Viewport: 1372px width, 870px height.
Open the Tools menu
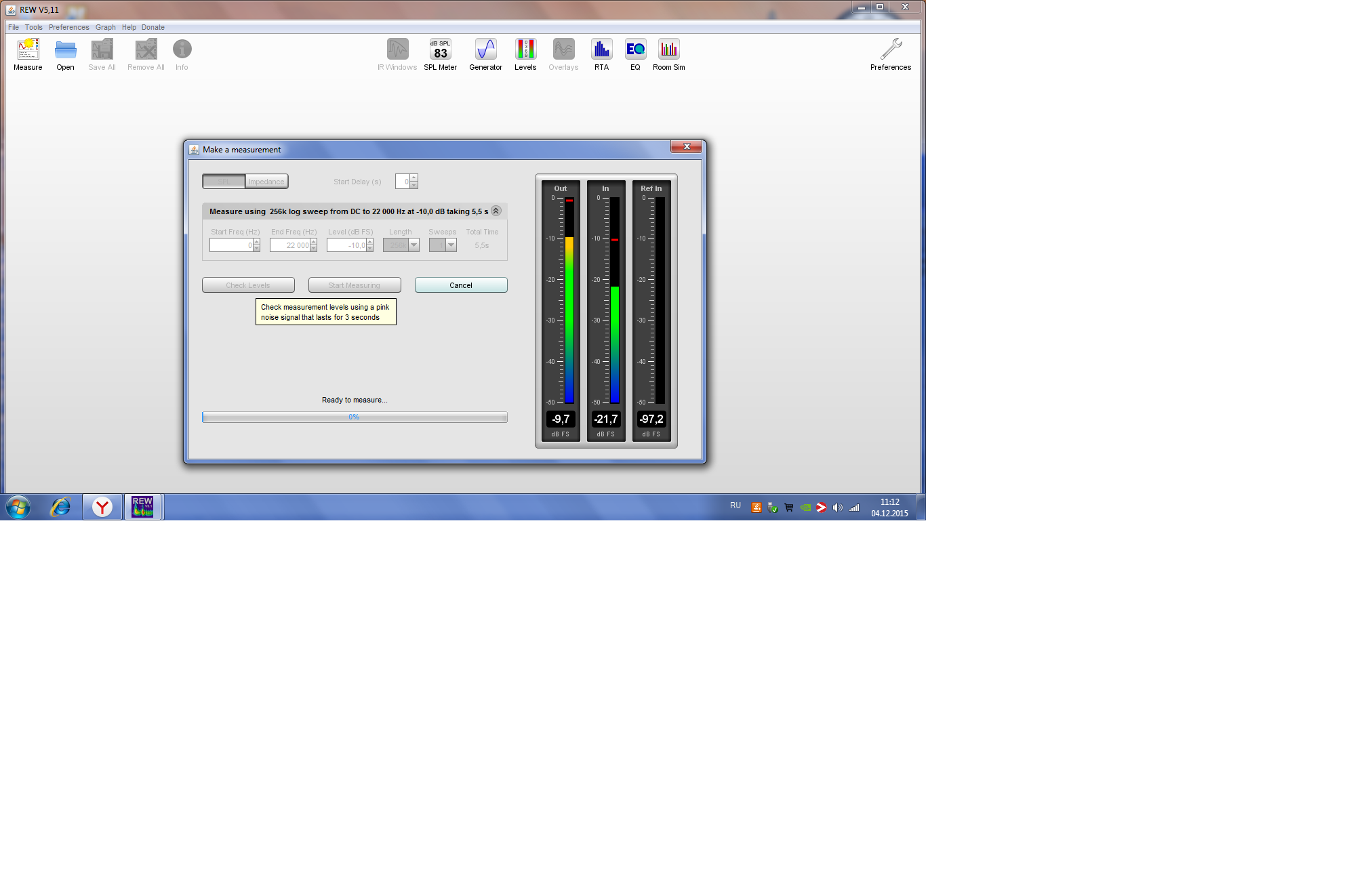[33, 27]
